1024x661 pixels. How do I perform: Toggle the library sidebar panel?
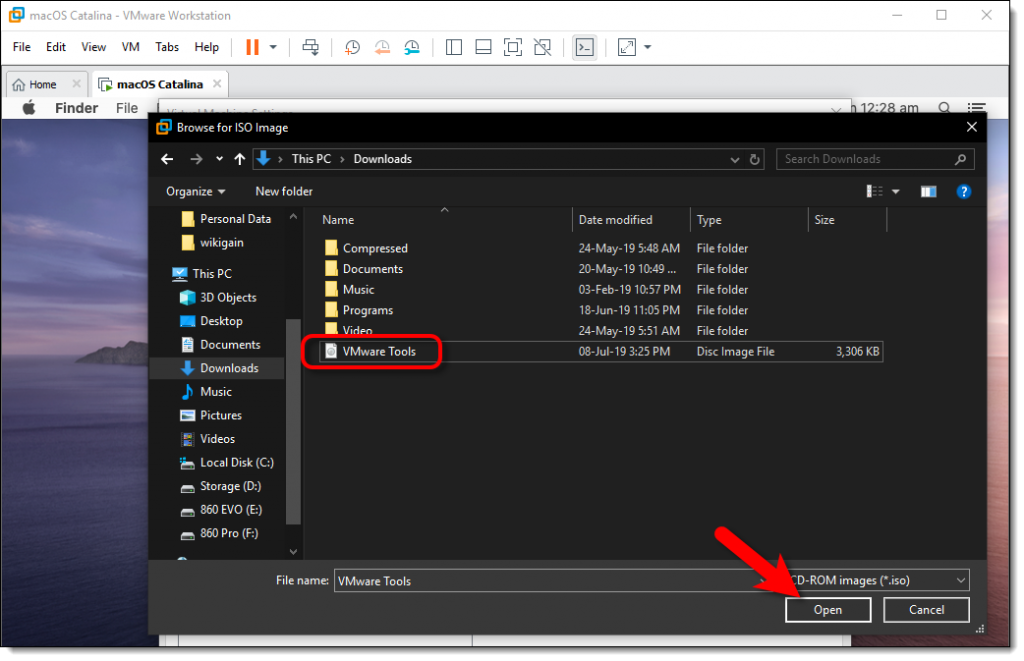[x=453, y=46]
